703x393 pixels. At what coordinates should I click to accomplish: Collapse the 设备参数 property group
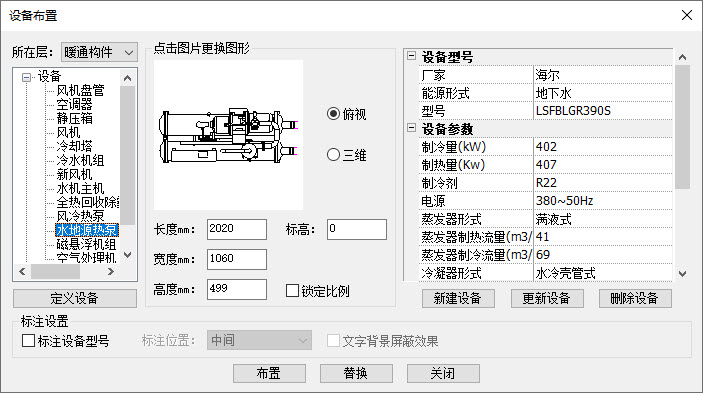click(x=411, y=128)
